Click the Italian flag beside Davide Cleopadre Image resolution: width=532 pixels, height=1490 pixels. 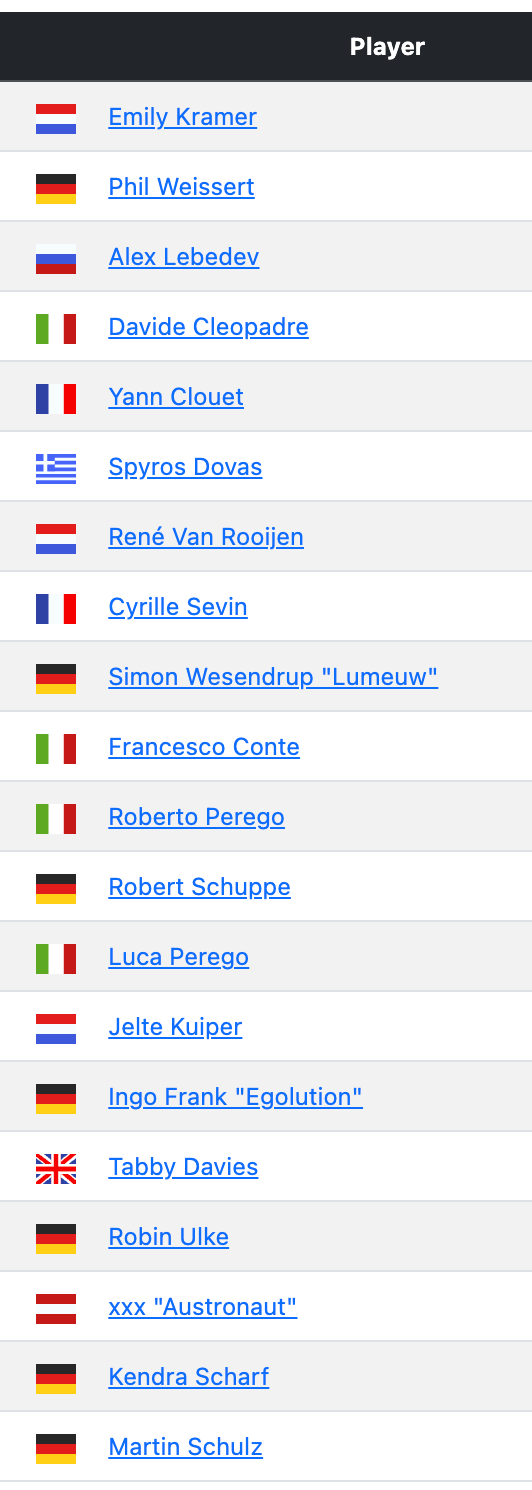56,328
